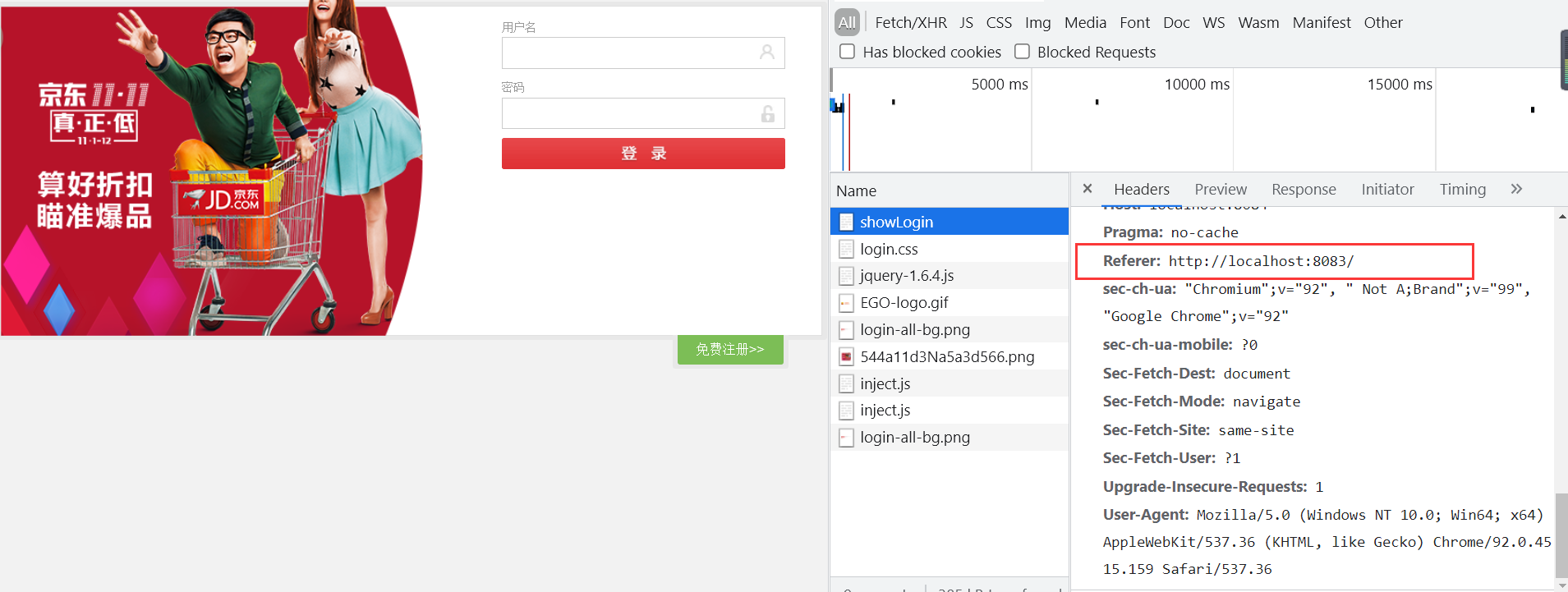Click the Sec-Fetch-Dest document header entry
Screen dimensions: 1568x592
1197,374
